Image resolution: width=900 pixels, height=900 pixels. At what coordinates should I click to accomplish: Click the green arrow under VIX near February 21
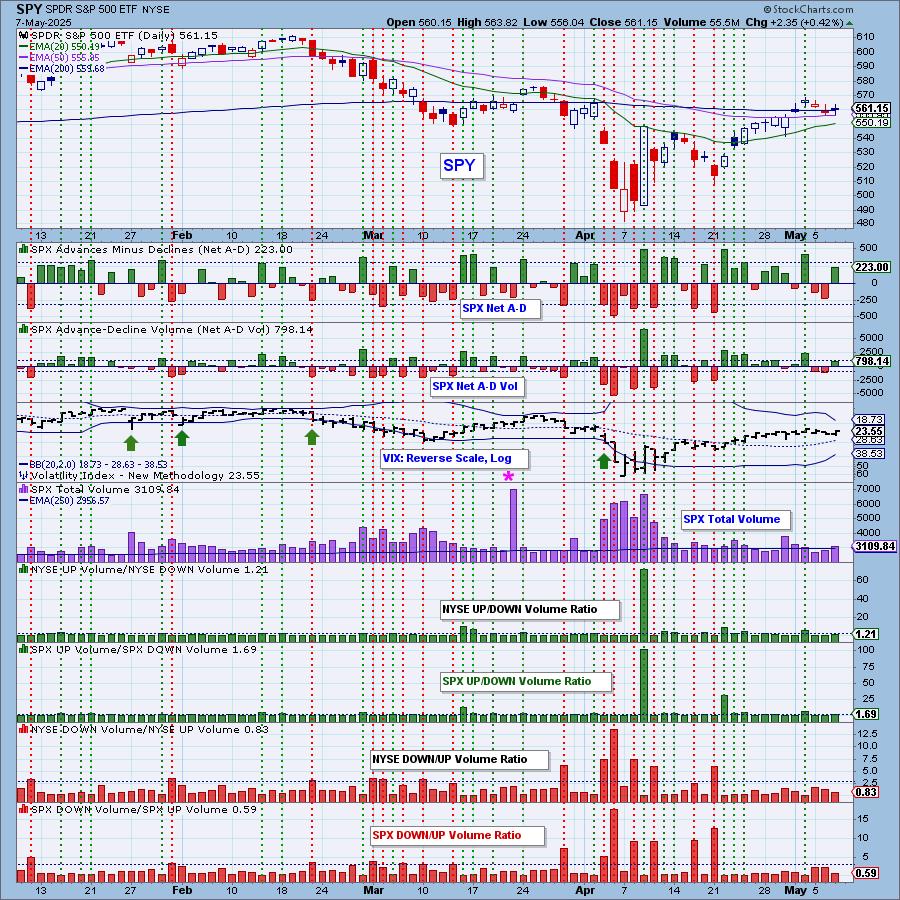tap(312, 438)
